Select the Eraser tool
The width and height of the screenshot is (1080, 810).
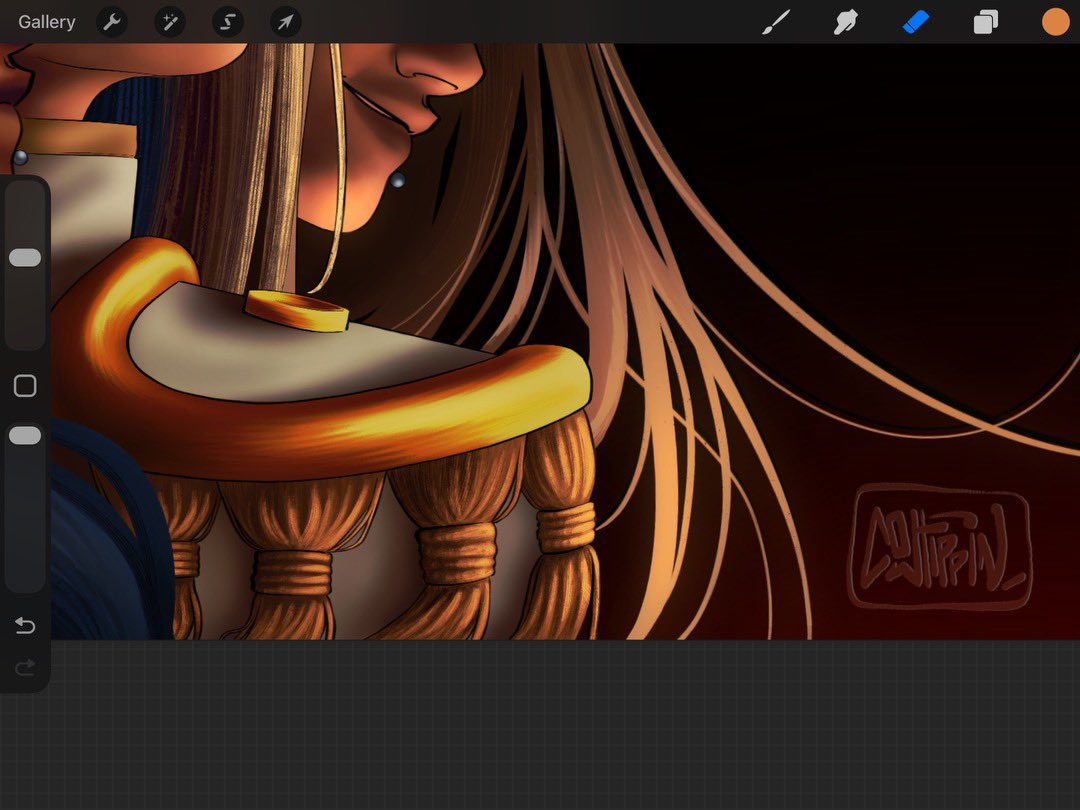pos(915,22)
